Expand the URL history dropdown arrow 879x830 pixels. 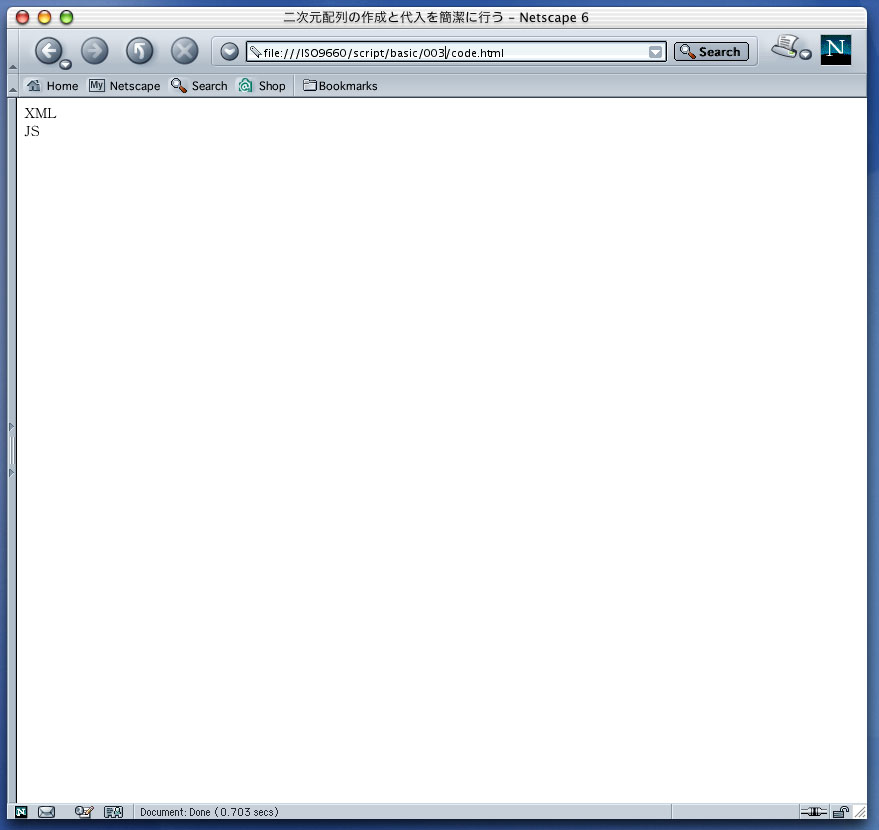tap(655, 52)
